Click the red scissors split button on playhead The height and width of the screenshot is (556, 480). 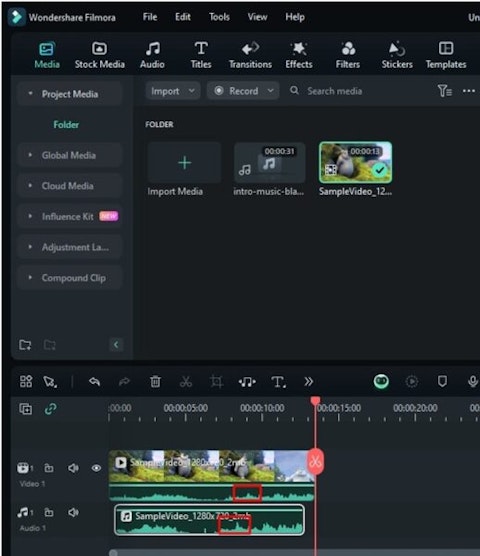(315, 462)
